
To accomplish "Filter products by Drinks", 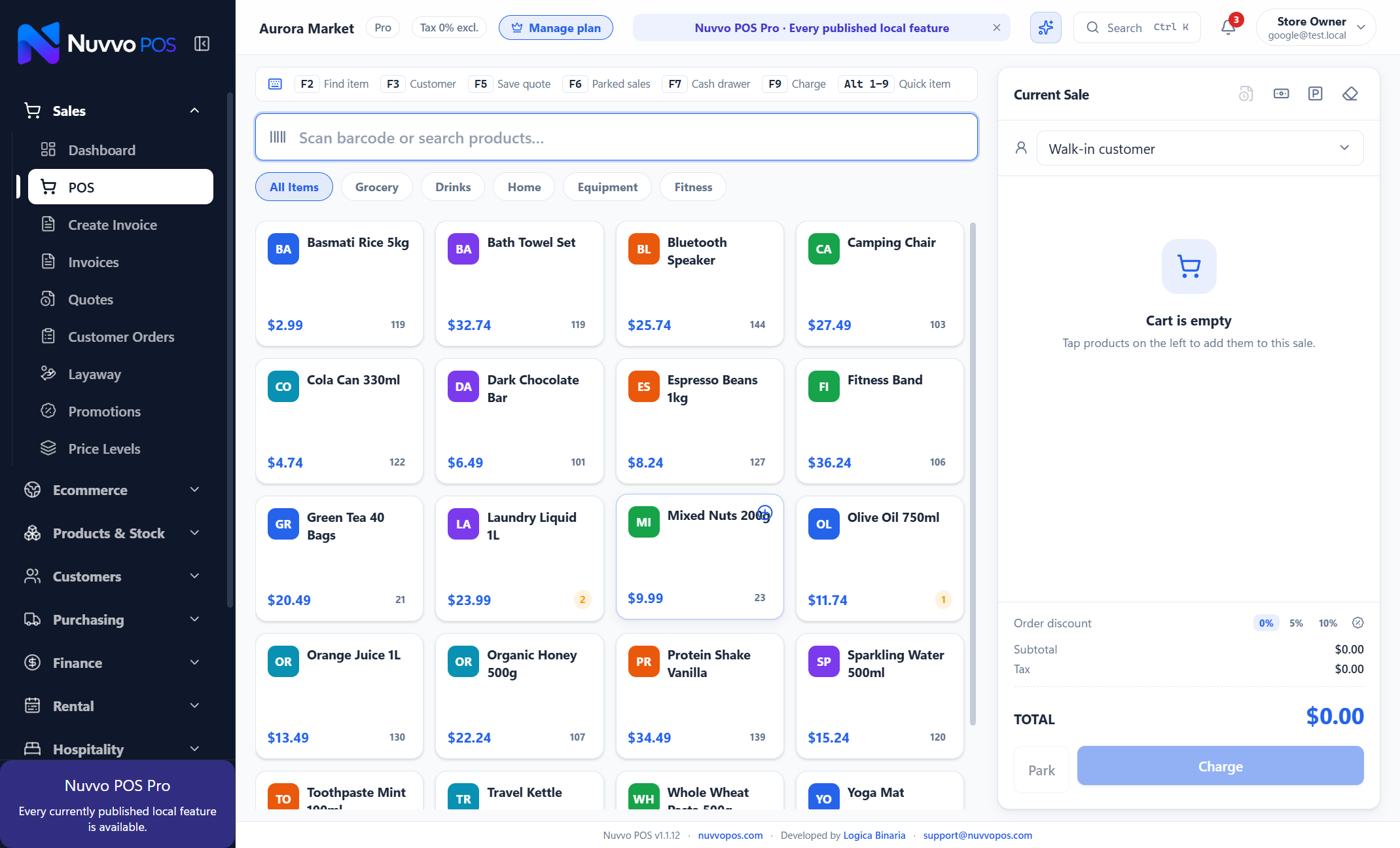I will [x=453, y=187].
